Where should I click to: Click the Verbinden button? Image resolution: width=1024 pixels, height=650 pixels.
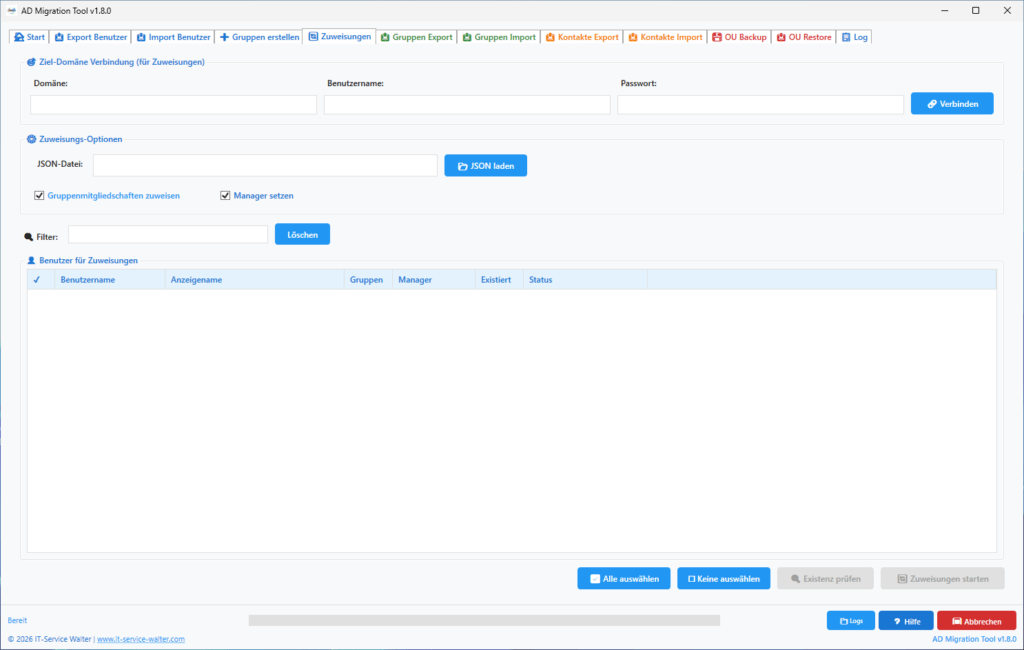point(952,104)
